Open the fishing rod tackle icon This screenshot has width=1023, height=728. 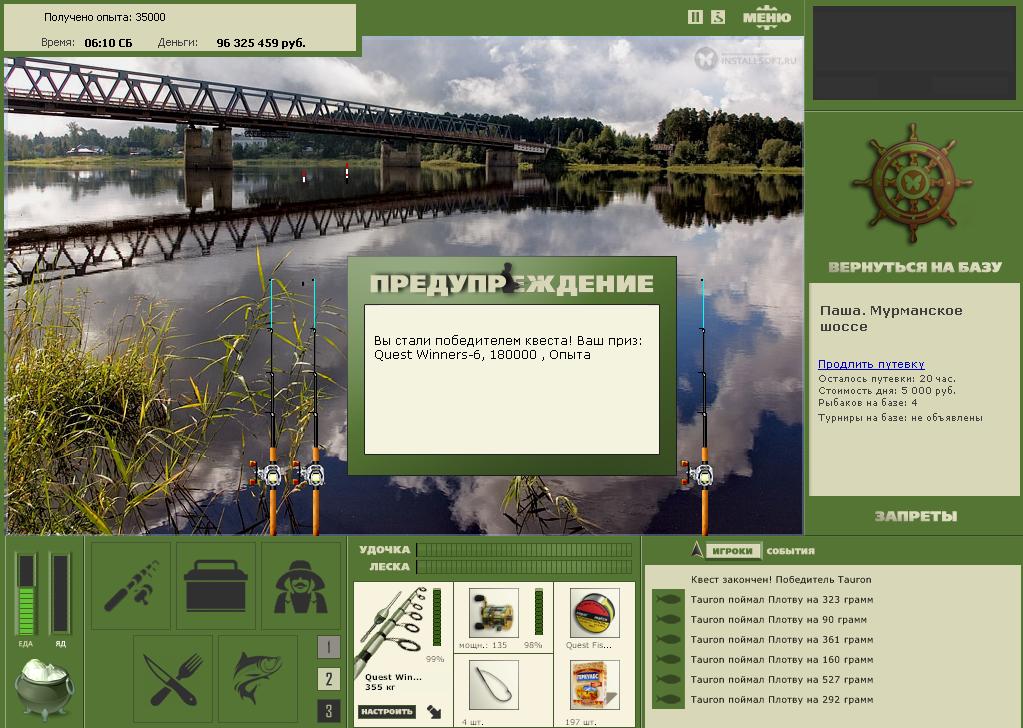(131, 586)
